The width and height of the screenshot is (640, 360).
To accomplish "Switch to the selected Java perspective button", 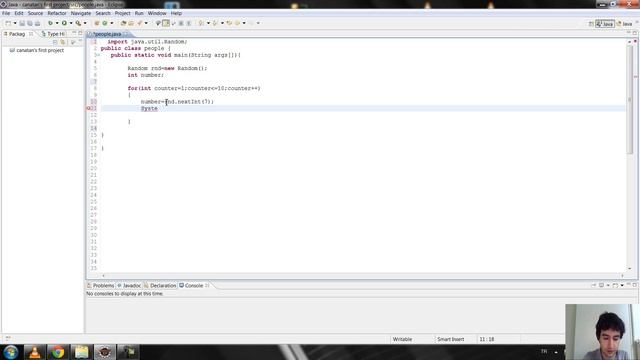I will click(x=605, y=24).
